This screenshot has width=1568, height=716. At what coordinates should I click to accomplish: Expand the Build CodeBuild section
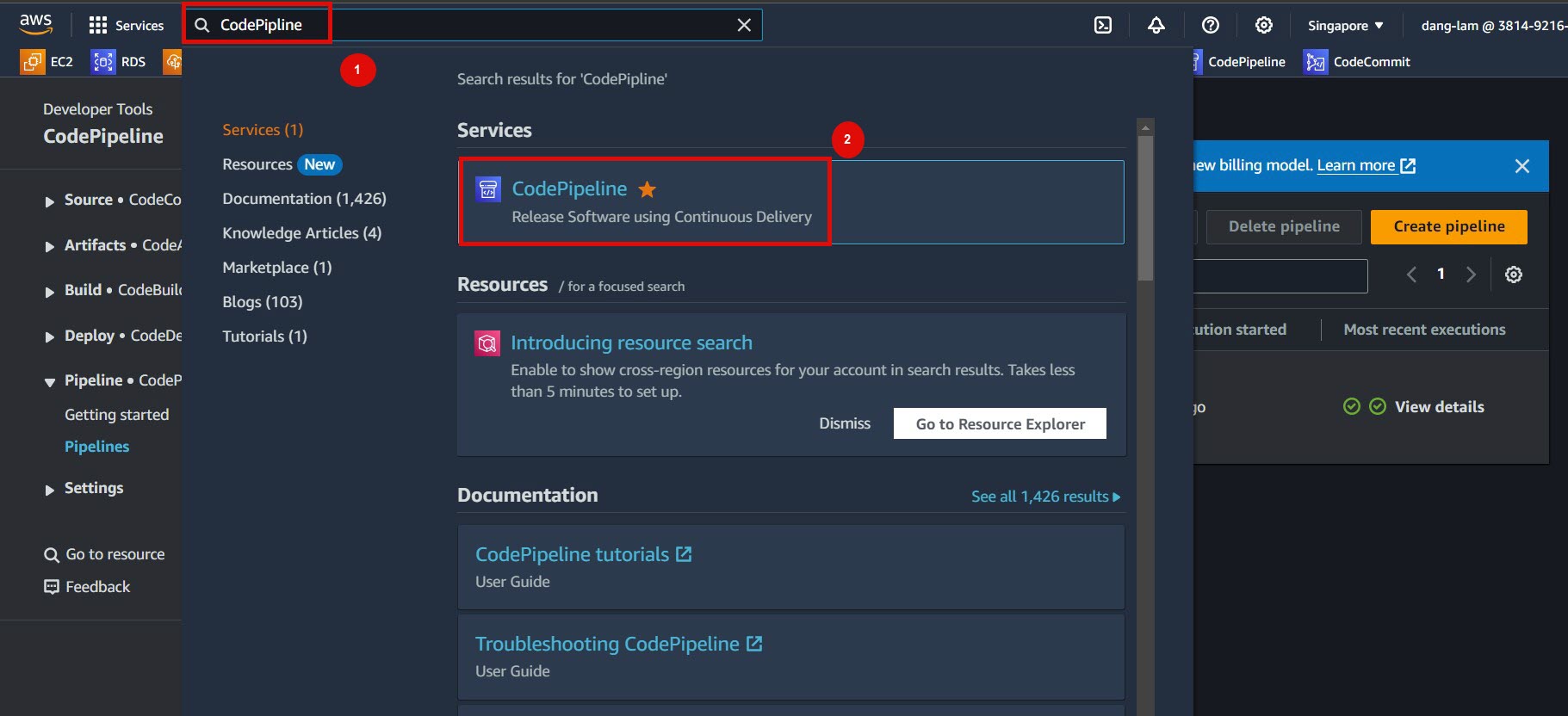(49, 292)
